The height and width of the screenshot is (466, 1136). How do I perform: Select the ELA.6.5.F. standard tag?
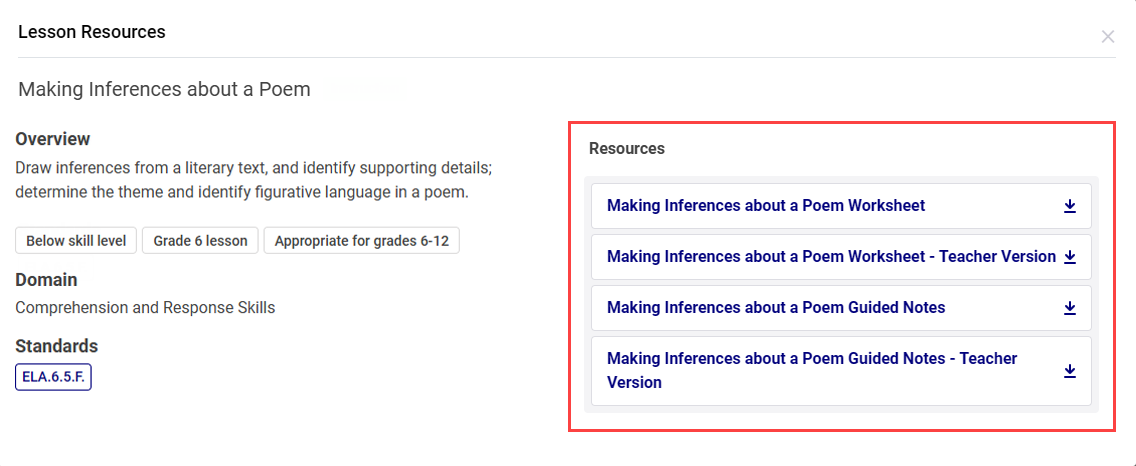coord(53,377)
